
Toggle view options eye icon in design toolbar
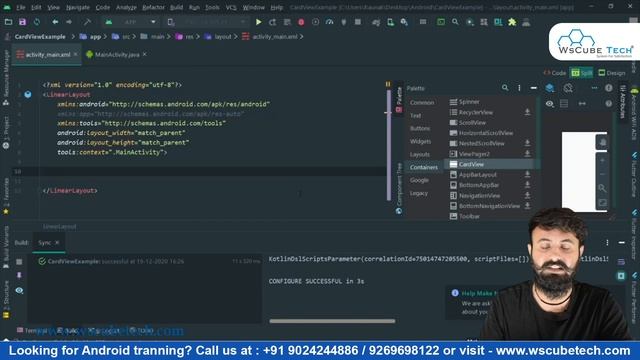(x=550, y=104)
